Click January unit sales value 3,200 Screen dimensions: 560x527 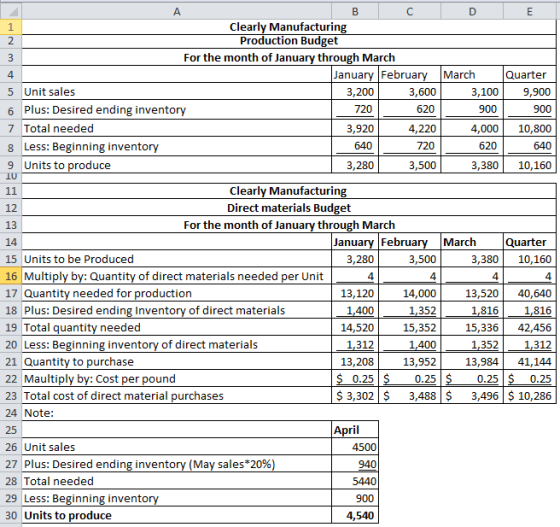click(x=360, y=92)
